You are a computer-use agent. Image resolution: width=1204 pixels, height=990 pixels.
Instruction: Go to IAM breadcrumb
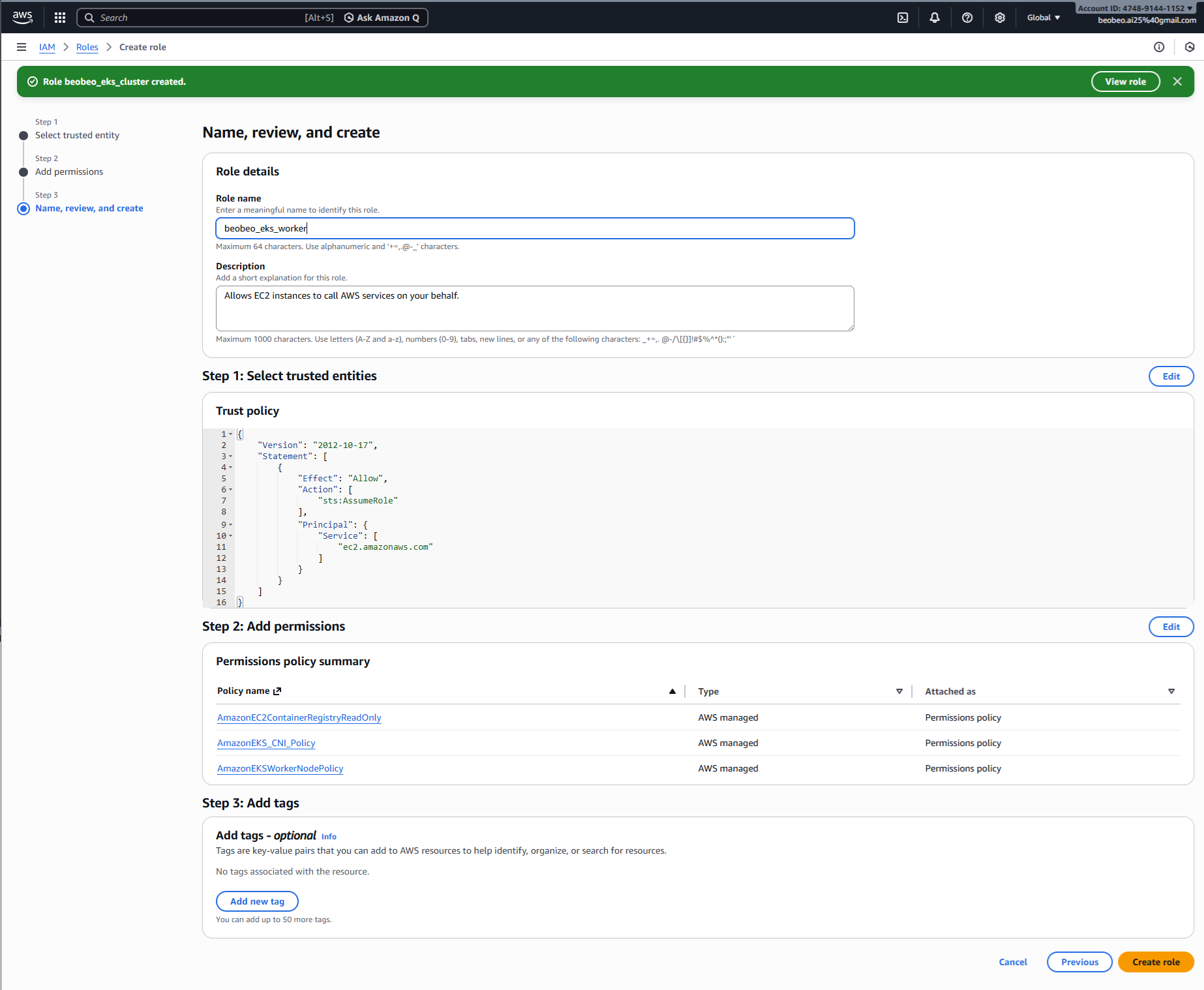click(47, 47)
